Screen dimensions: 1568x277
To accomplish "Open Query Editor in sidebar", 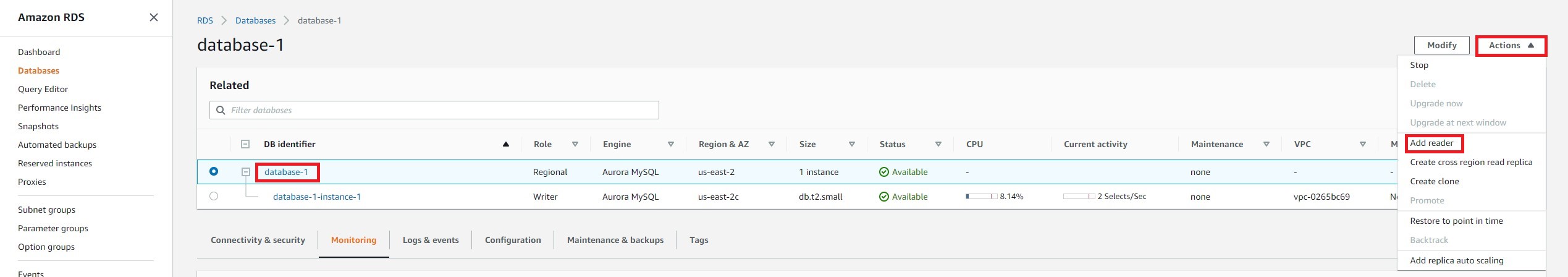I will 43,89.
